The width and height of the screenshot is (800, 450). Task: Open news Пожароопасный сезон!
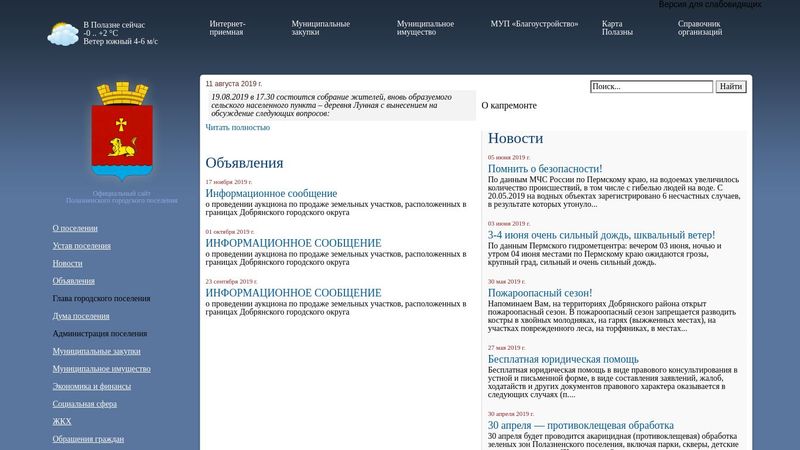coord(540,293)
